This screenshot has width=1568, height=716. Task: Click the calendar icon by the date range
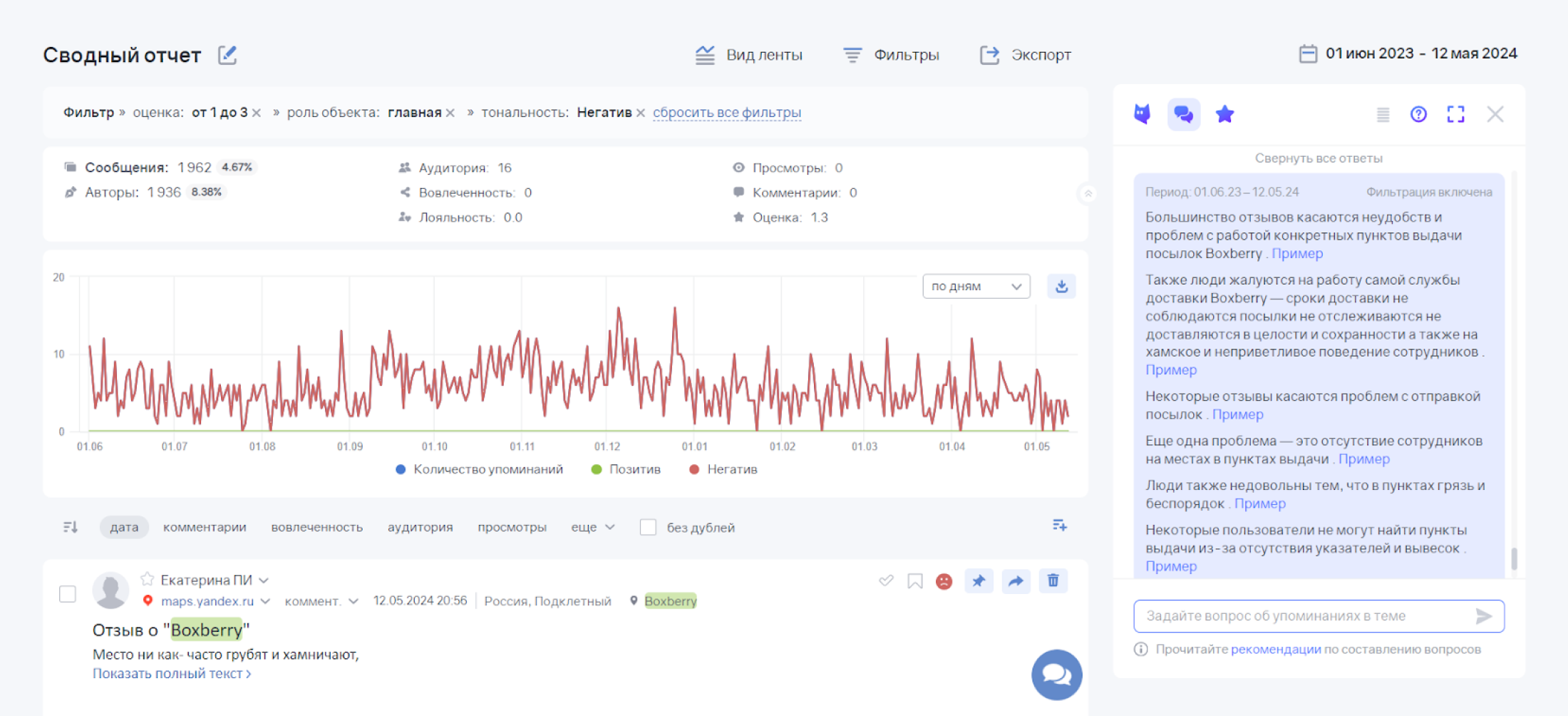(1308, 53)
